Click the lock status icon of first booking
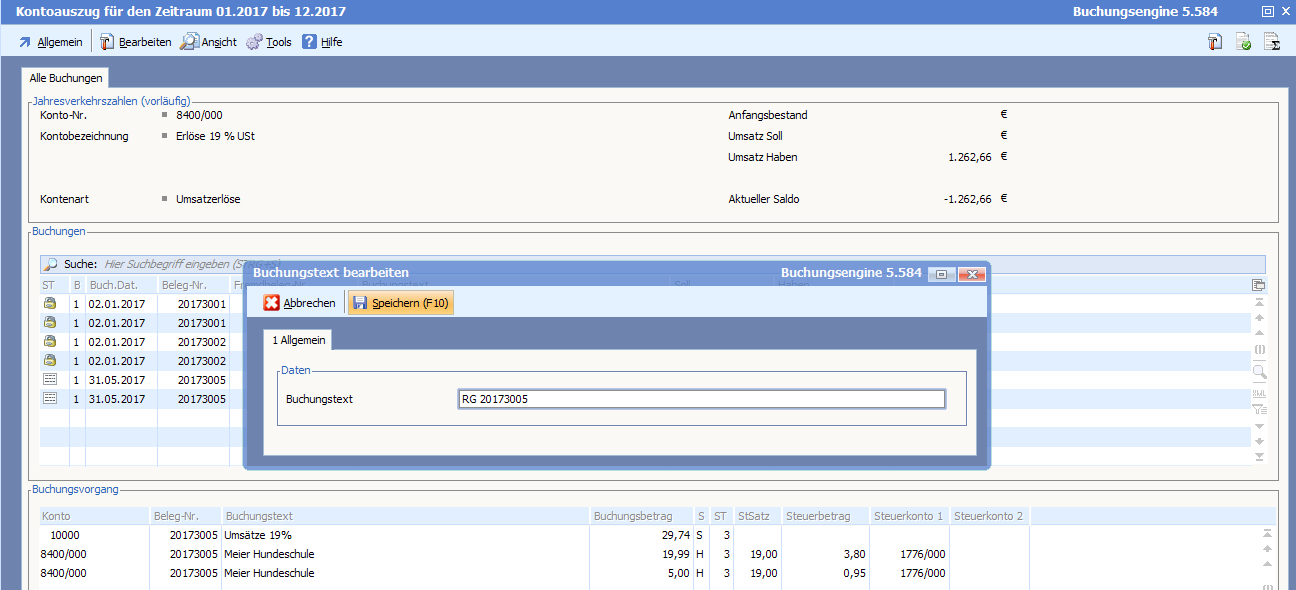 tap(49, 303)
